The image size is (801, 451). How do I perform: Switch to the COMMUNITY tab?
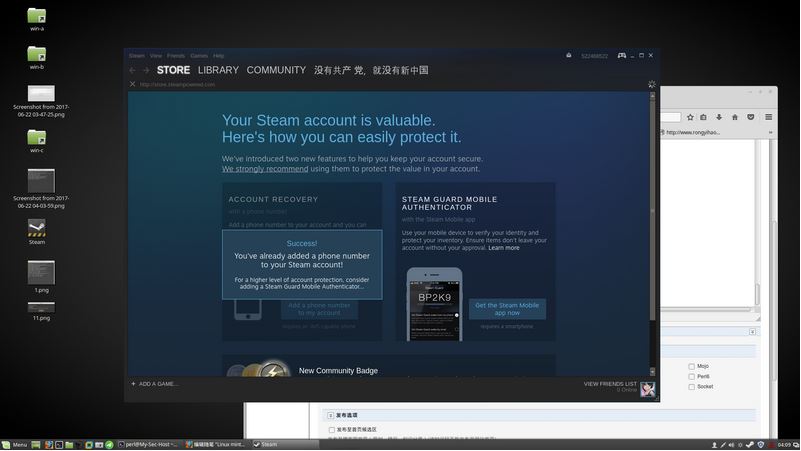[x=276, y=70]
